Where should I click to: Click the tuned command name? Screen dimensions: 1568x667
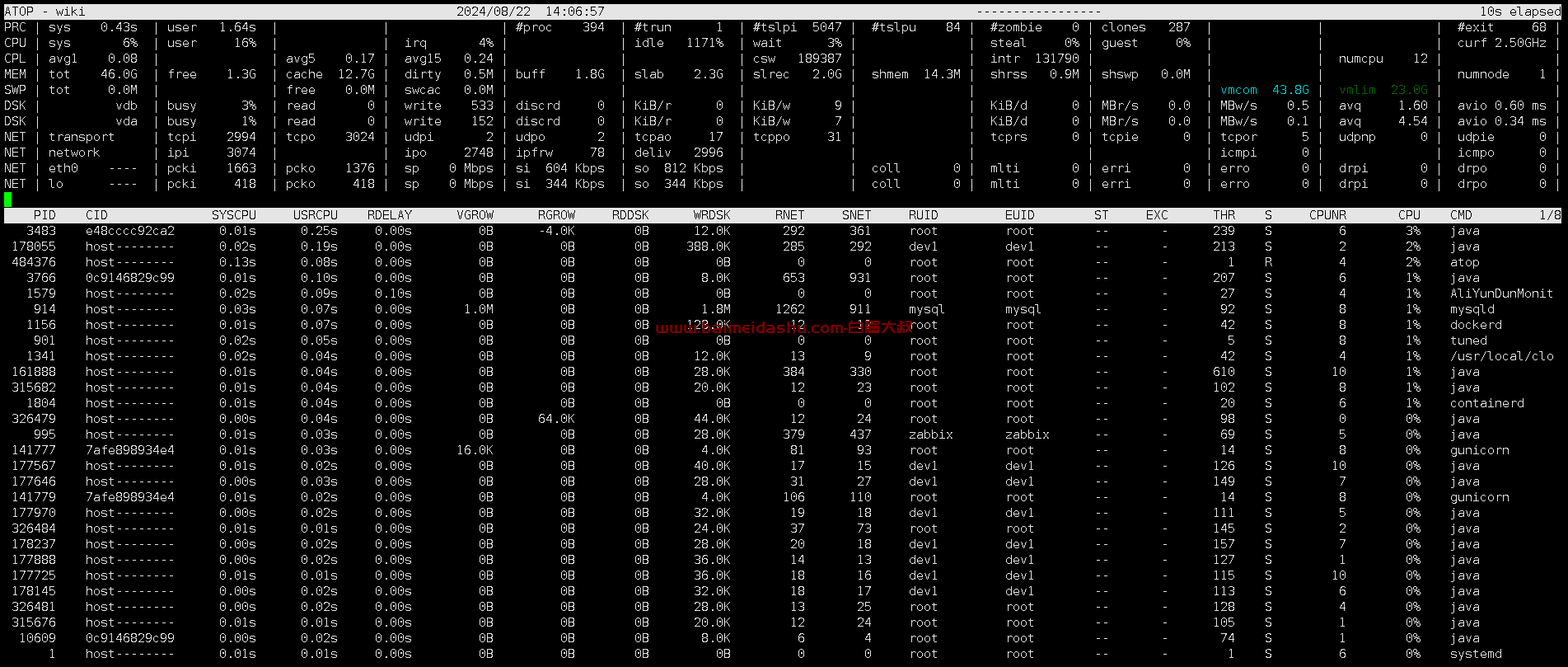1468,341
